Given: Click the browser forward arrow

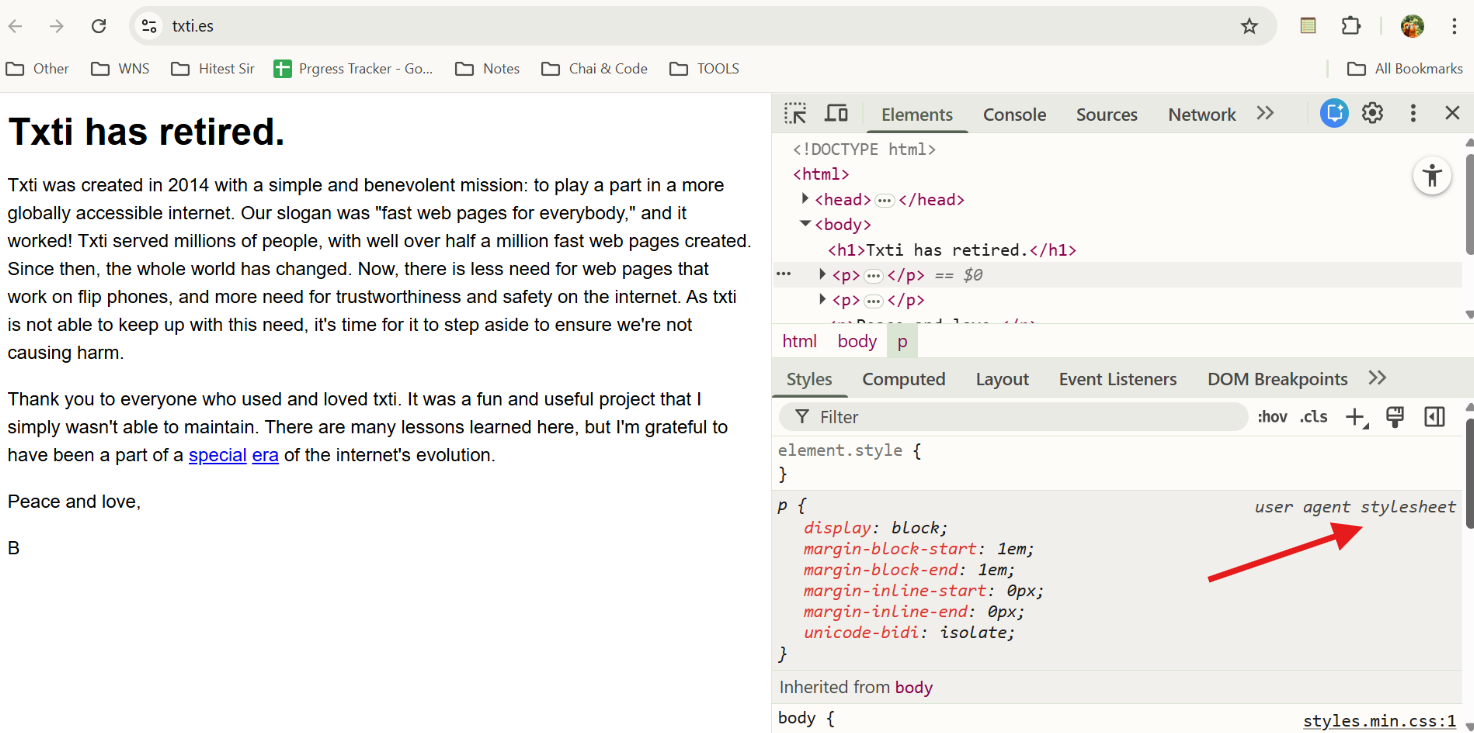Looking at the screenshot, I should pos(57,26).
